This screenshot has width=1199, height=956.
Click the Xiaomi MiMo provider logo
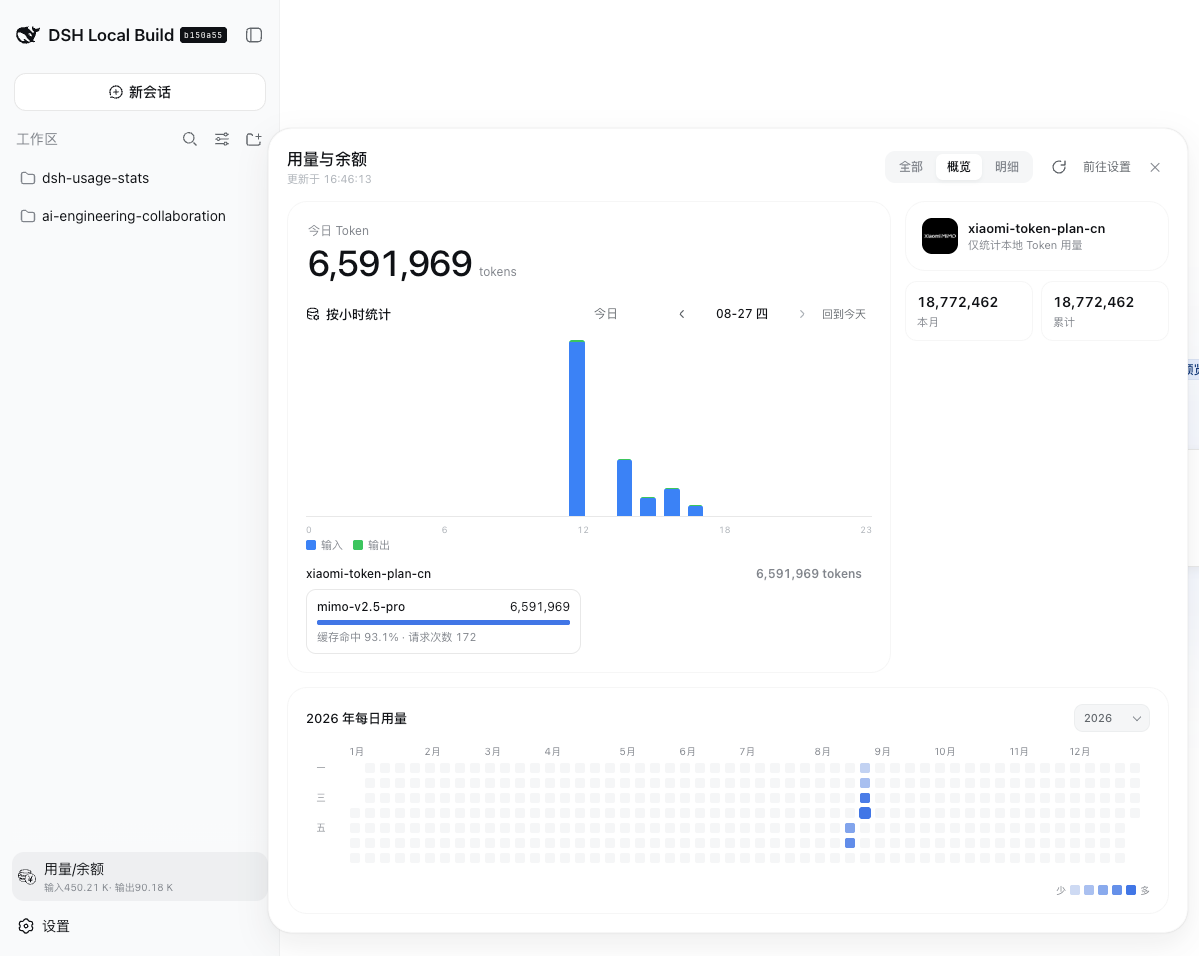click(x=940, y=236)
